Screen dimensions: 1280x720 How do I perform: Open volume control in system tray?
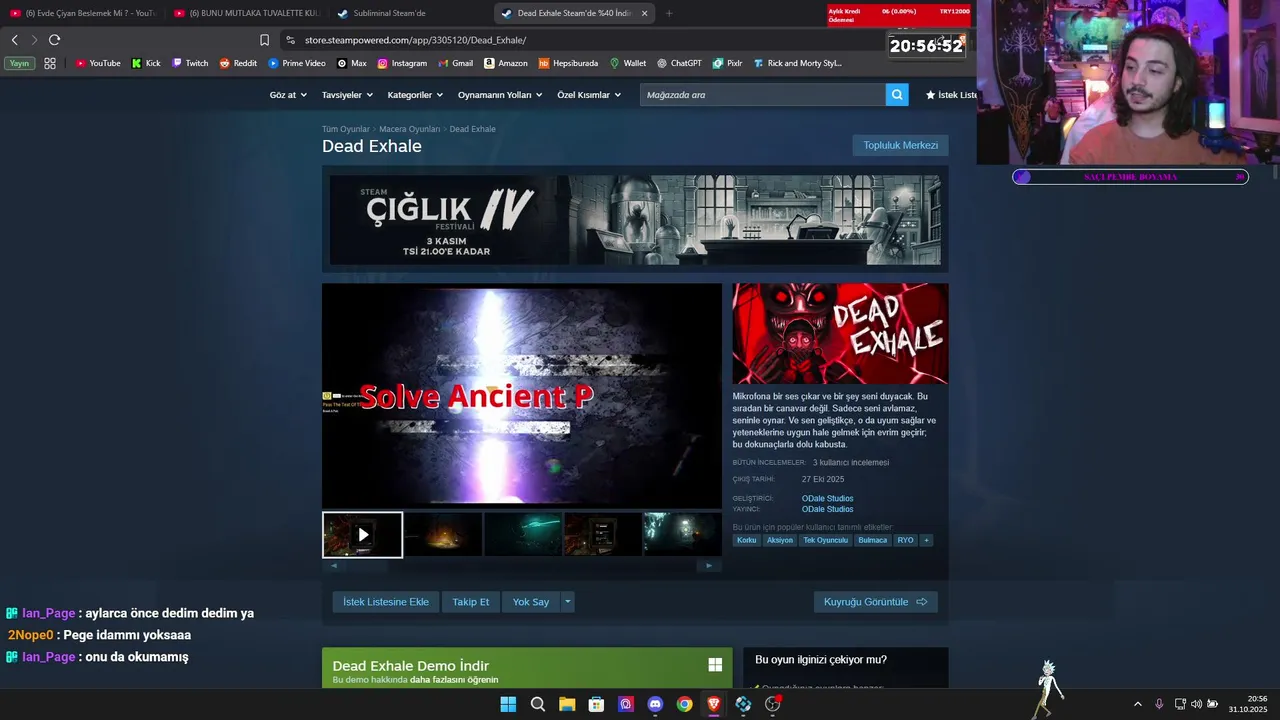pyautogui.click(x=1196, y=704)
